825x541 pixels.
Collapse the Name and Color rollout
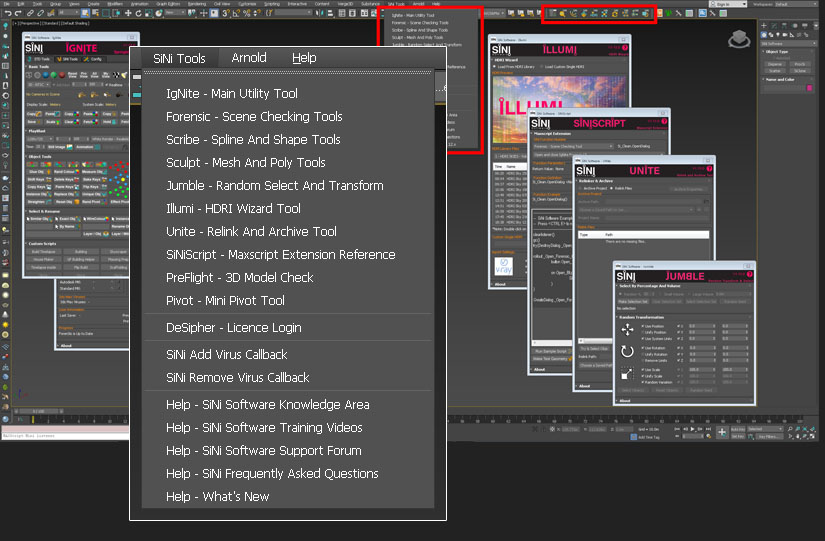pyautogui.click(x=779, y=79)
